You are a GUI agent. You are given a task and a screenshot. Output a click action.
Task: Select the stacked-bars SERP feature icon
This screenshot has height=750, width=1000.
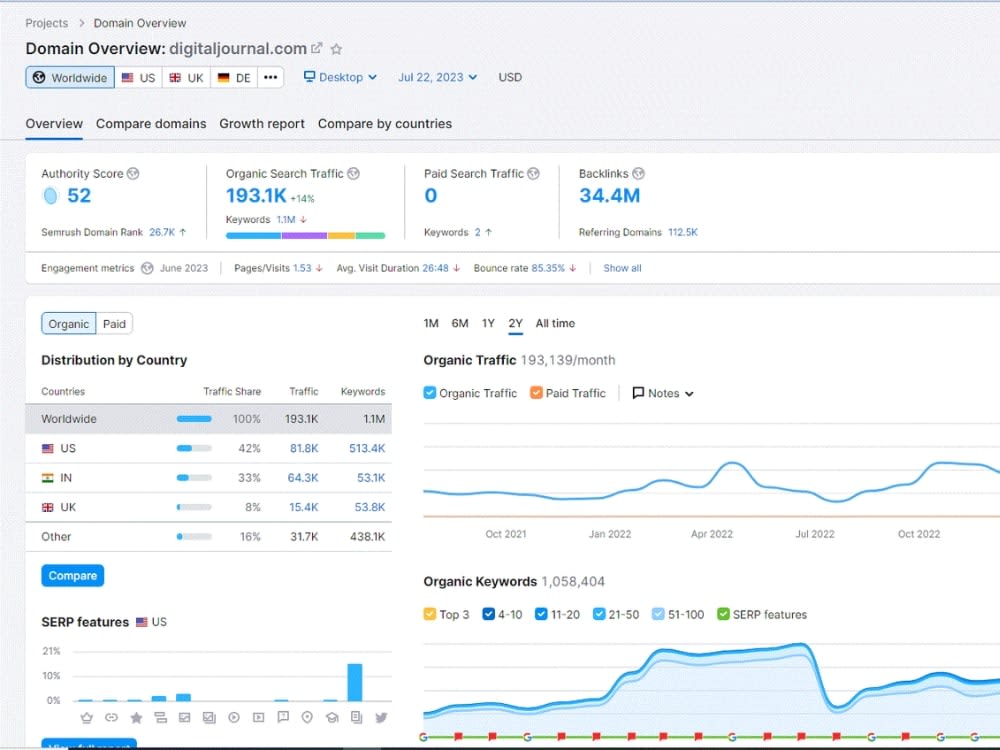[161, 717]
